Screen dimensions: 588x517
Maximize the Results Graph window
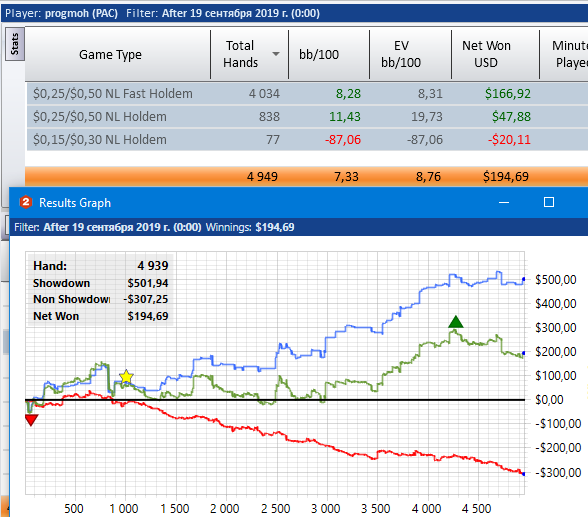pos(549,202)
